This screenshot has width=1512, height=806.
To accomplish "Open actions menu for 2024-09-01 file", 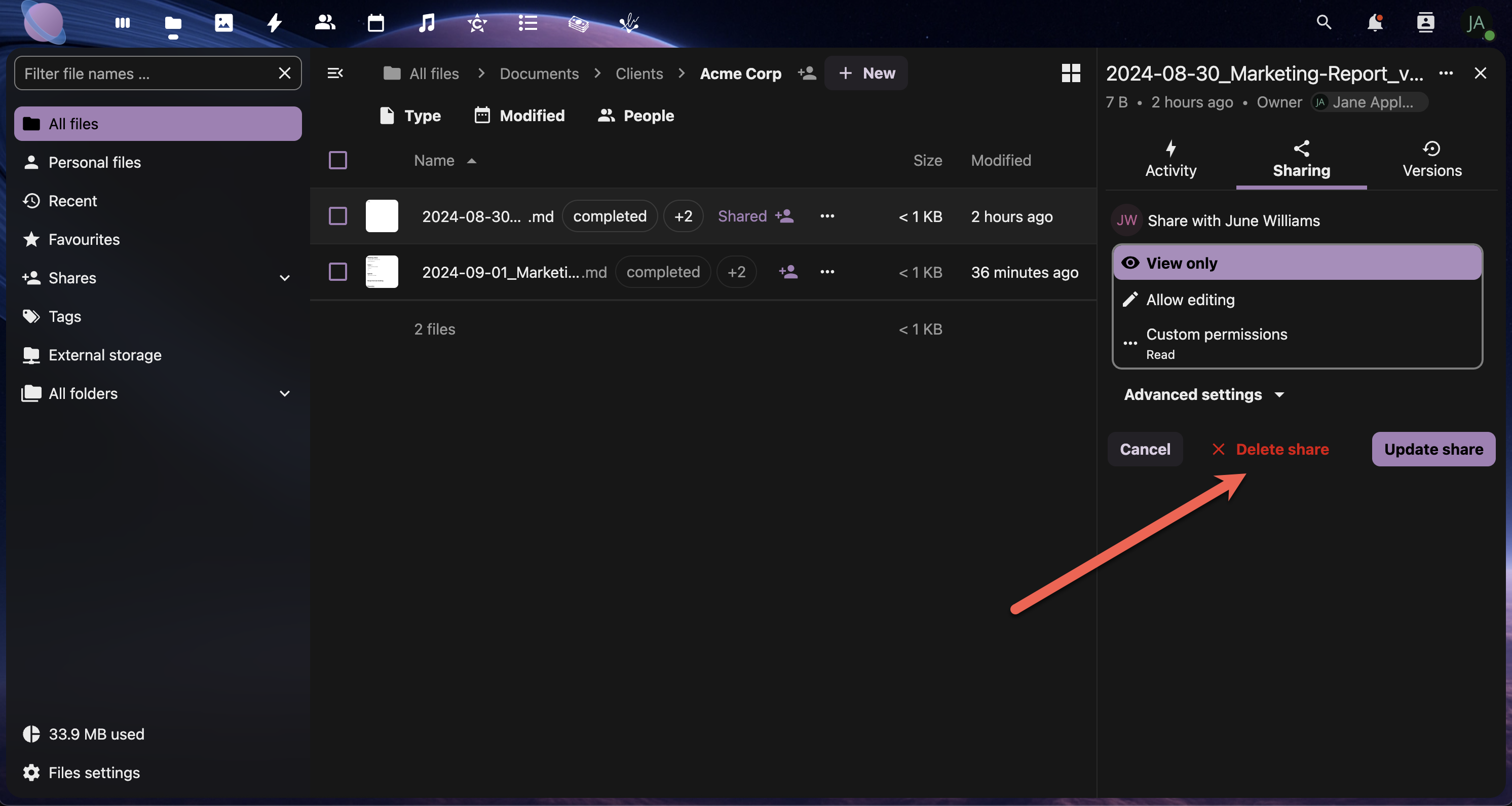I will 827,272.
